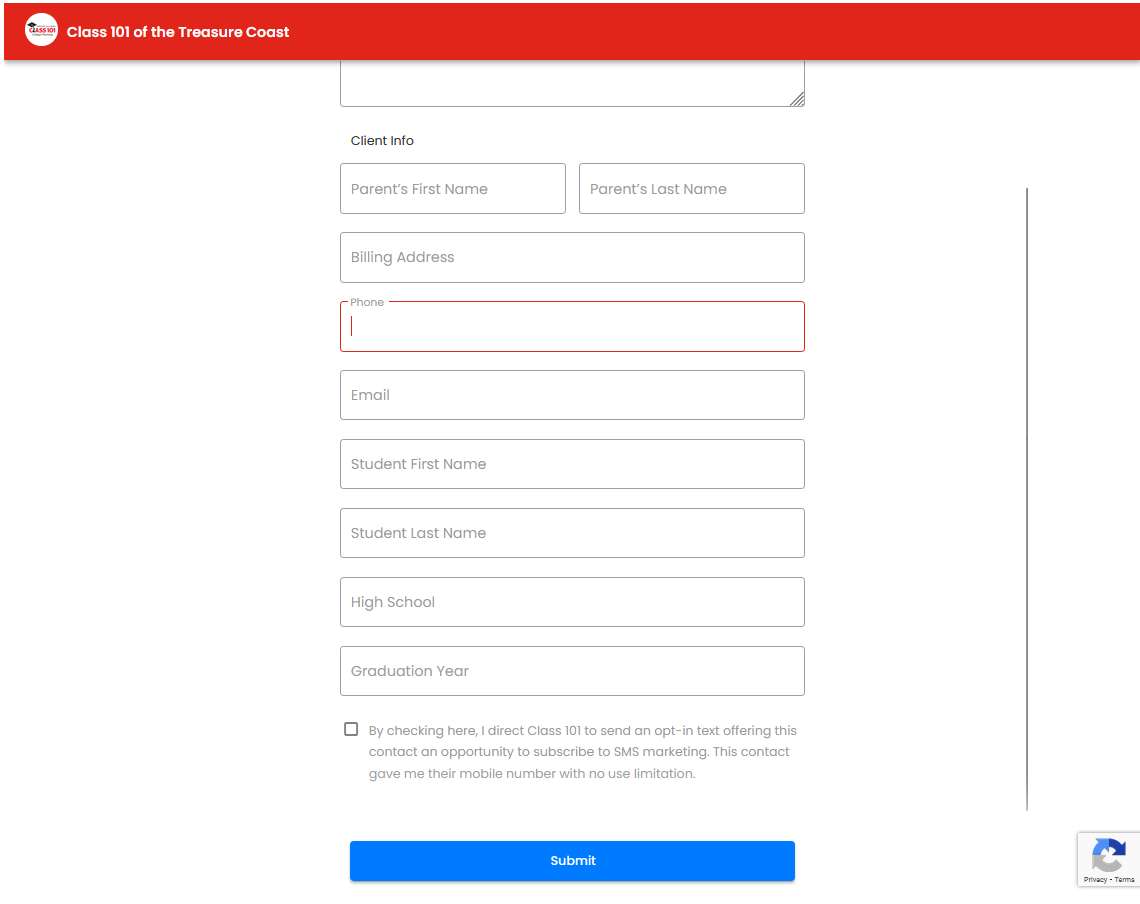Click the reCAPTCHA badge icon
This screenshot has height=904, width=1140.
click(1108, 855)
